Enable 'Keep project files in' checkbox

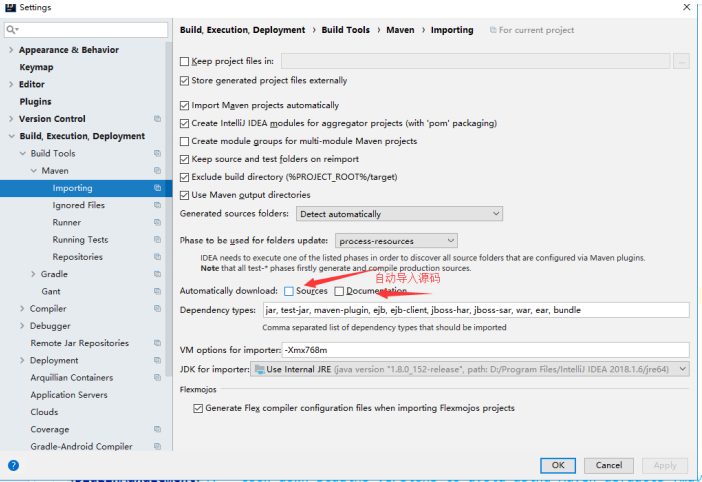pos(184,61)
